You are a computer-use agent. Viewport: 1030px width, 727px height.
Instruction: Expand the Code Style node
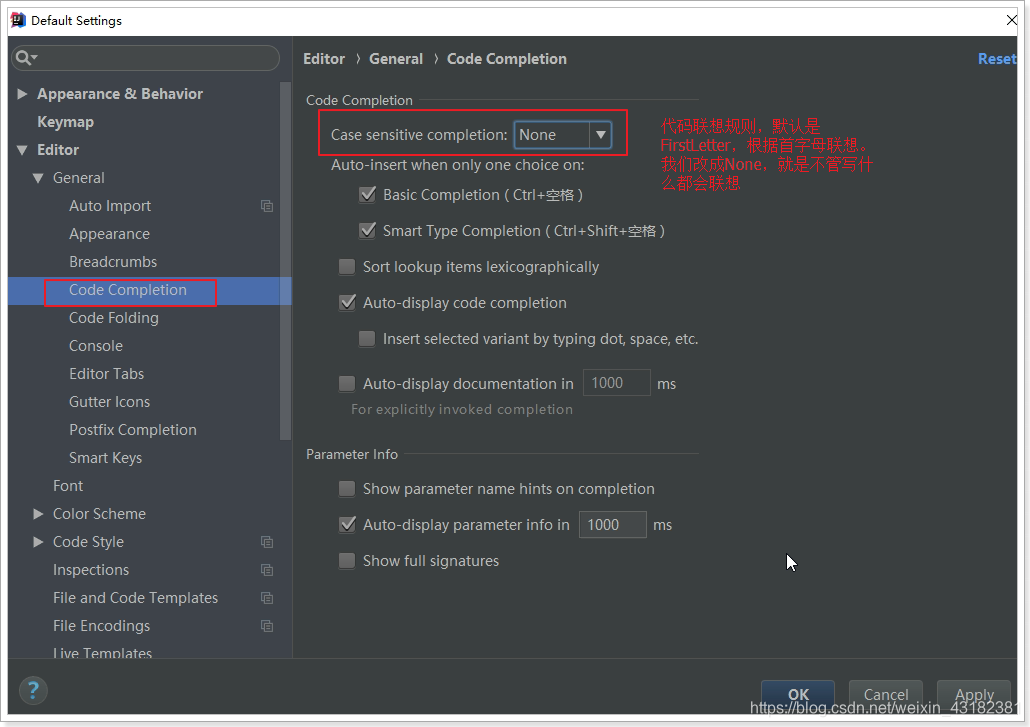click(x=38, y=542)
